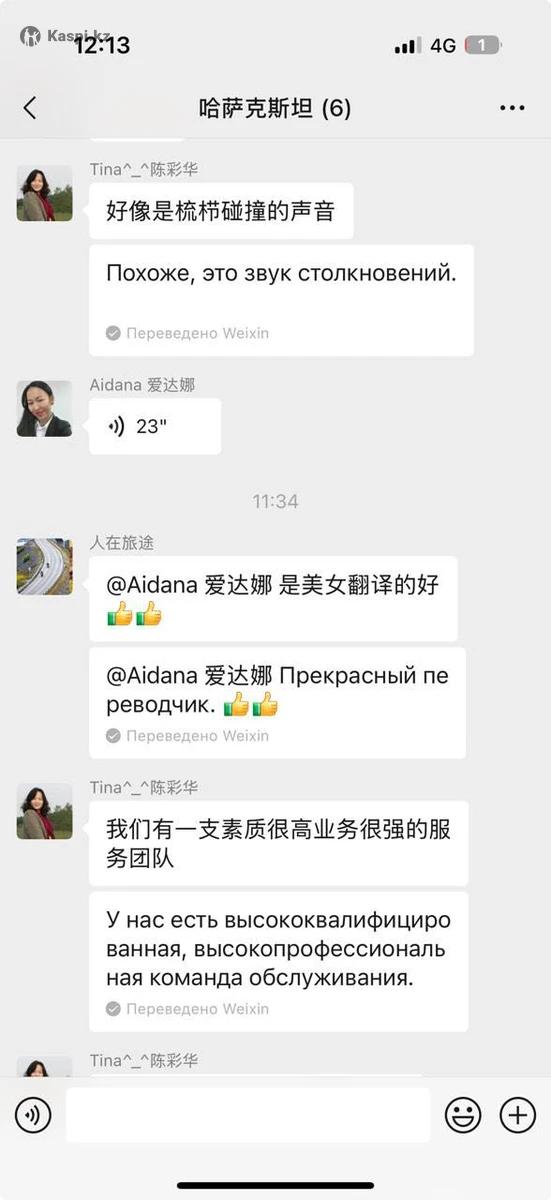Tap the message text input field

(248, 1115)
